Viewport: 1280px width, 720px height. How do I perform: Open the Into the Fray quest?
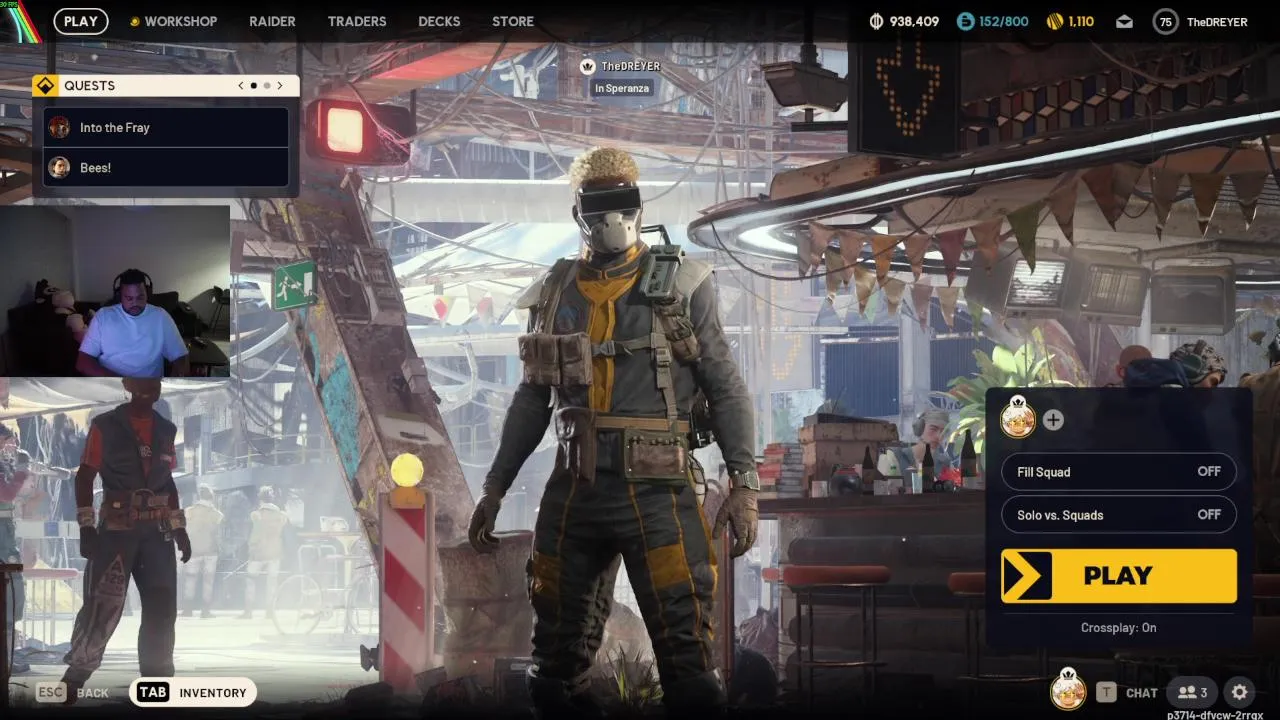point(166,128)
